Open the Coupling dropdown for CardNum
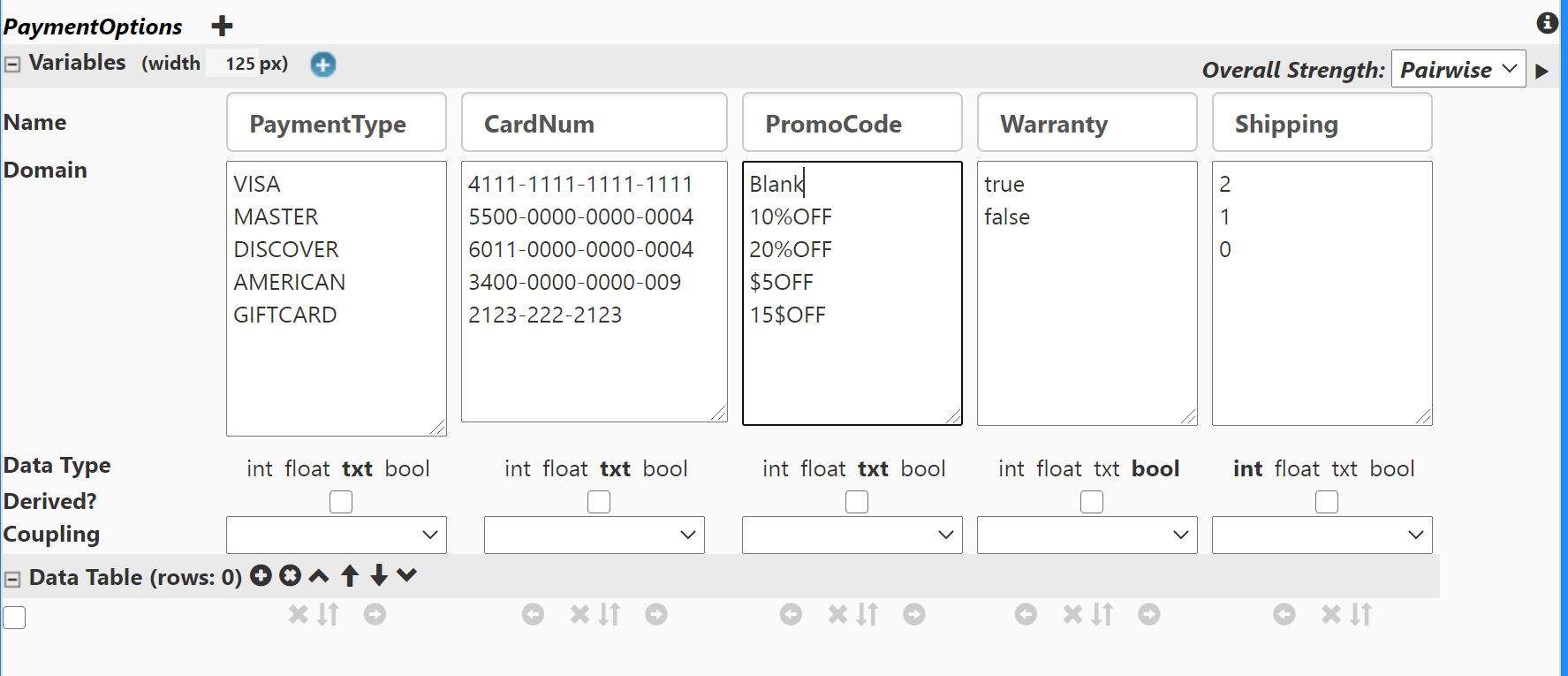The width and height of the screenshot is (1568, 676). point(594,535)
